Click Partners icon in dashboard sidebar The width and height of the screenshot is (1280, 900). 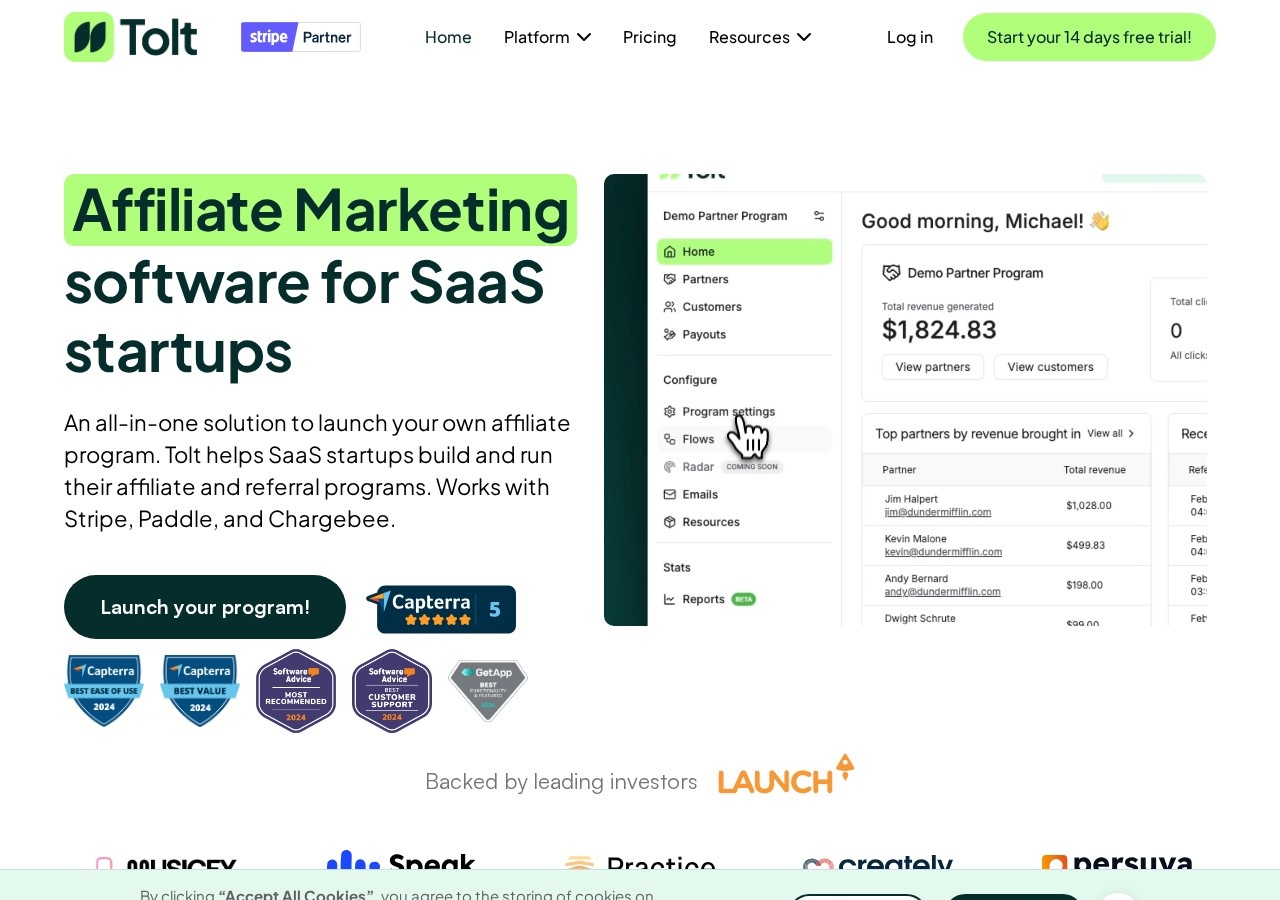[670, 279]
